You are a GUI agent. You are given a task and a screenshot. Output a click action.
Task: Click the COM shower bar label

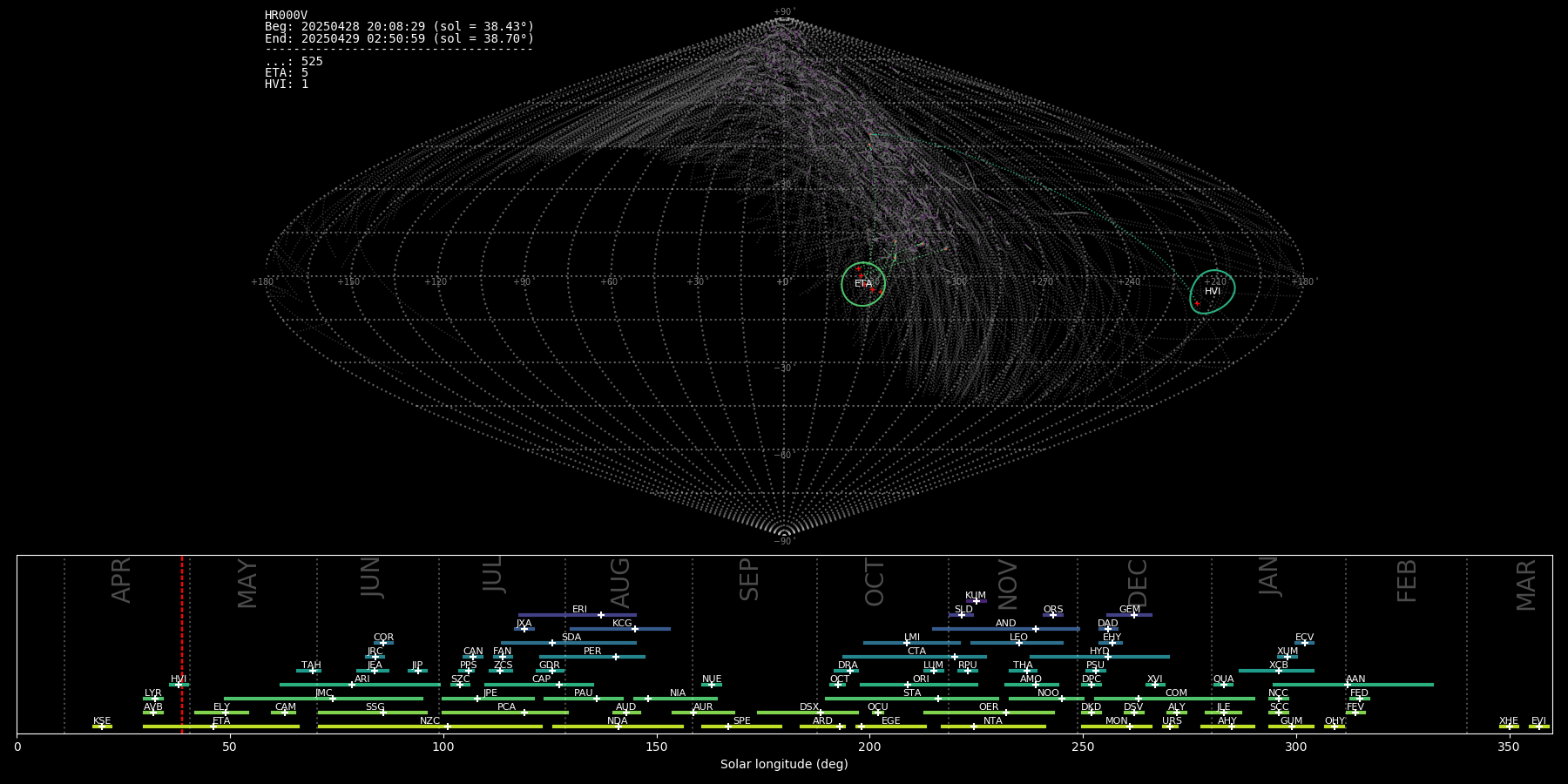pyautogui.click(x=1176, y=693)
